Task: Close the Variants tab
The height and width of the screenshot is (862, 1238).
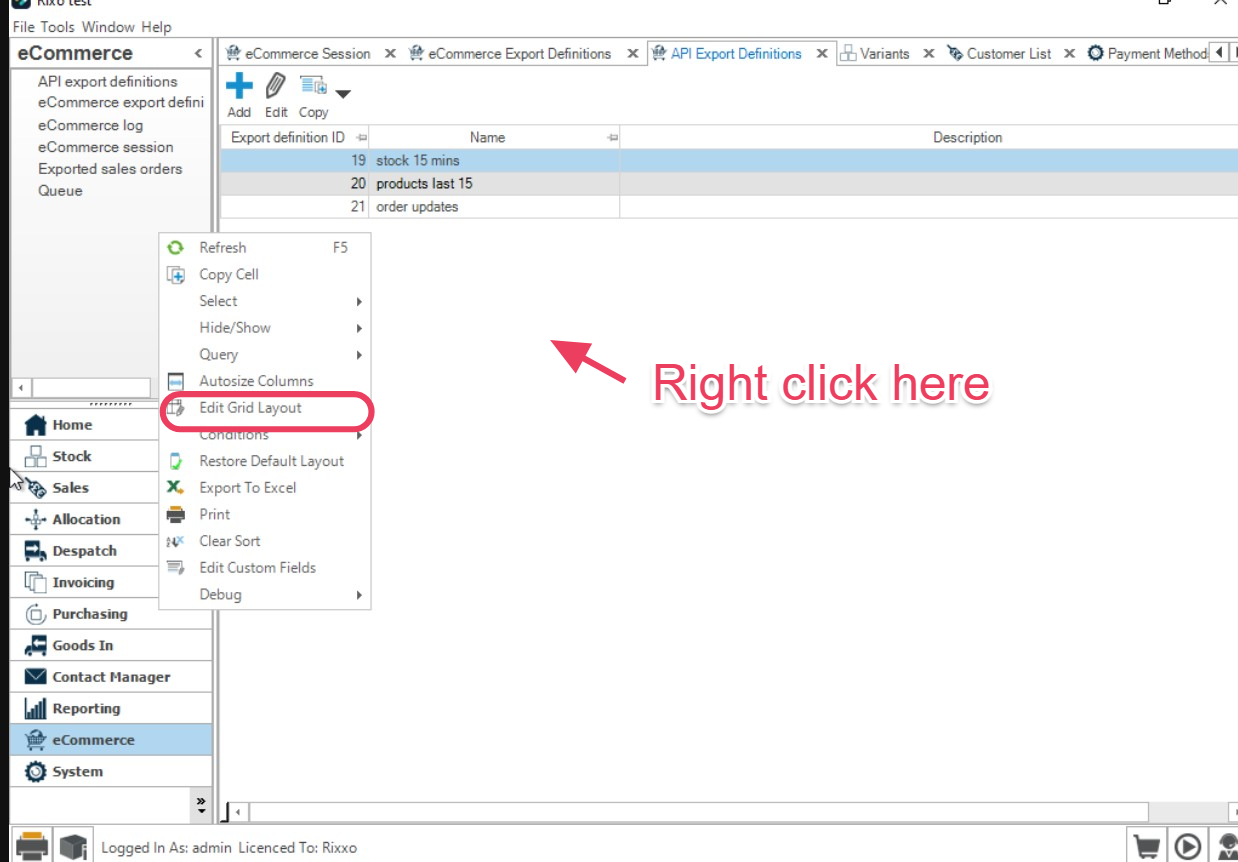Action: pos(928,54)
